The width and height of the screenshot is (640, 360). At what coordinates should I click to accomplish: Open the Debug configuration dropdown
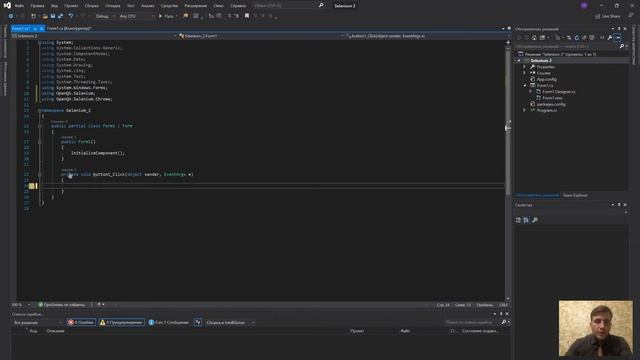click(x=105, y=16)
